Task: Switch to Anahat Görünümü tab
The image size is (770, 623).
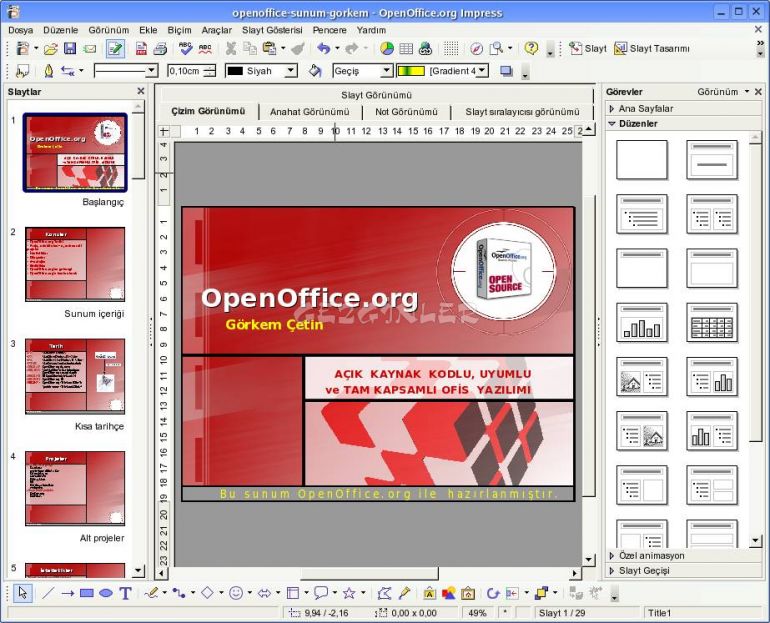Action: [x=310, y=112]
